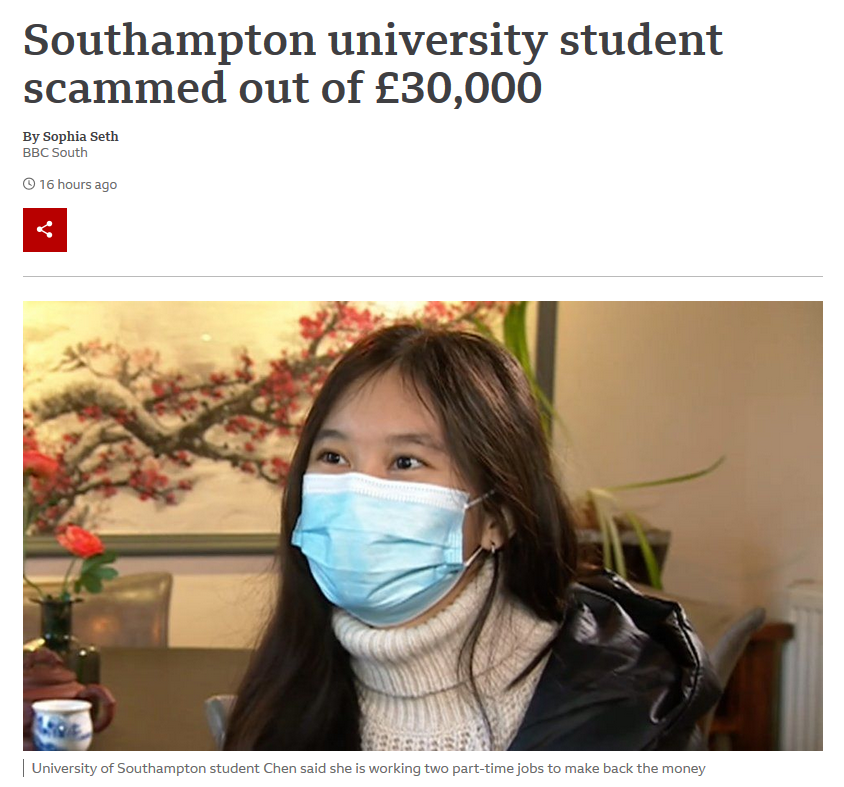Open the article's main photo
This screenshot has width=844, height=787.
(423, 525)
